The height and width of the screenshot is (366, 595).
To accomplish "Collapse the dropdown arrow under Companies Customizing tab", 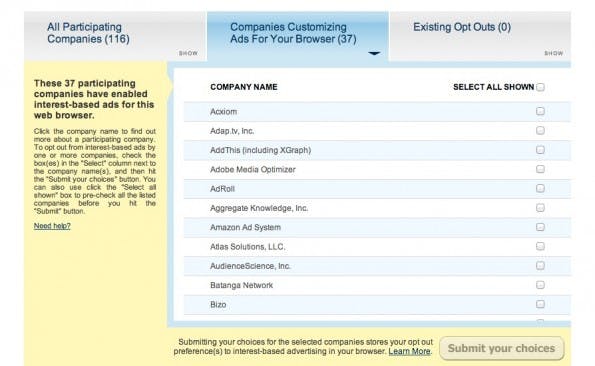I will coord(374,53).
